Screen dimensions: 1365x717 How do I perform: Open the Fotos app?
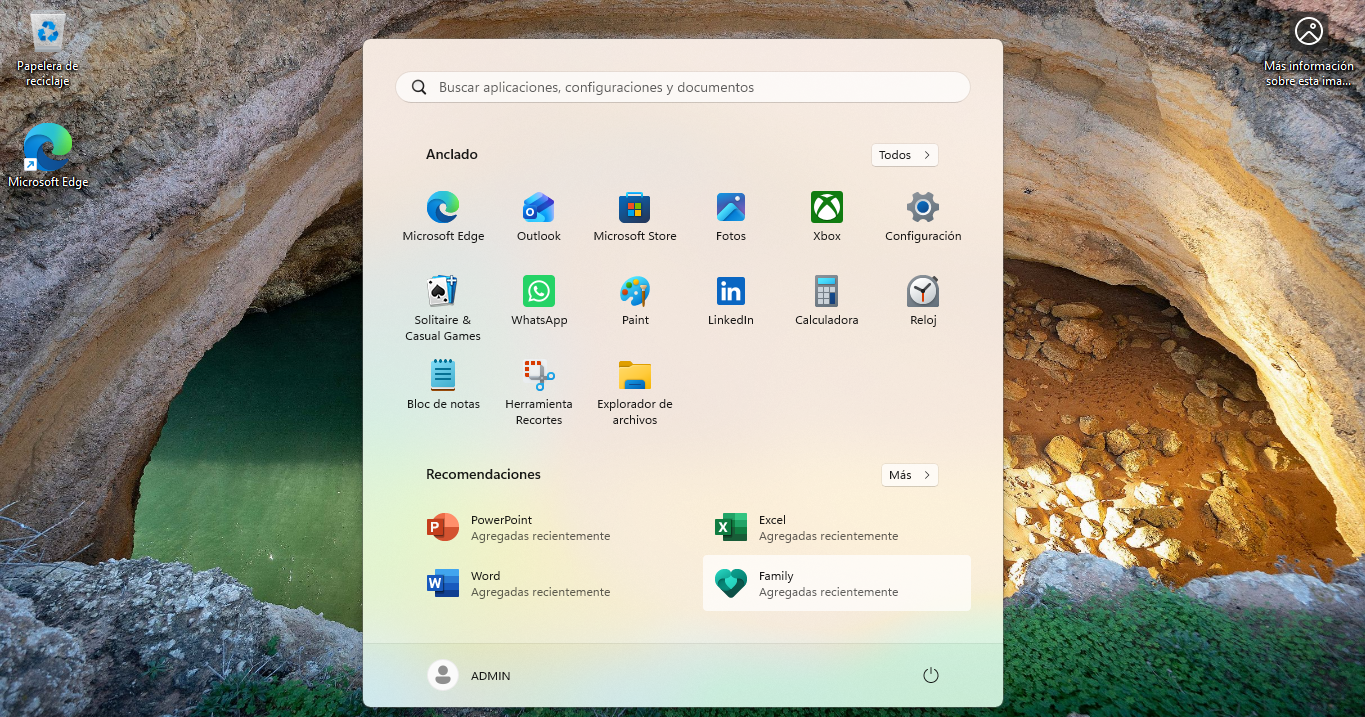coord(731,216)
